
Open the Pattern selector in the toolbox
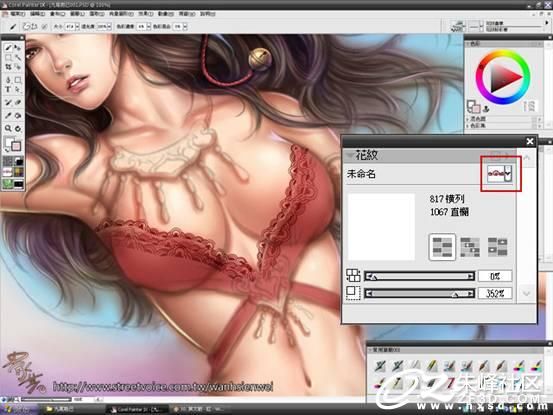8,172
